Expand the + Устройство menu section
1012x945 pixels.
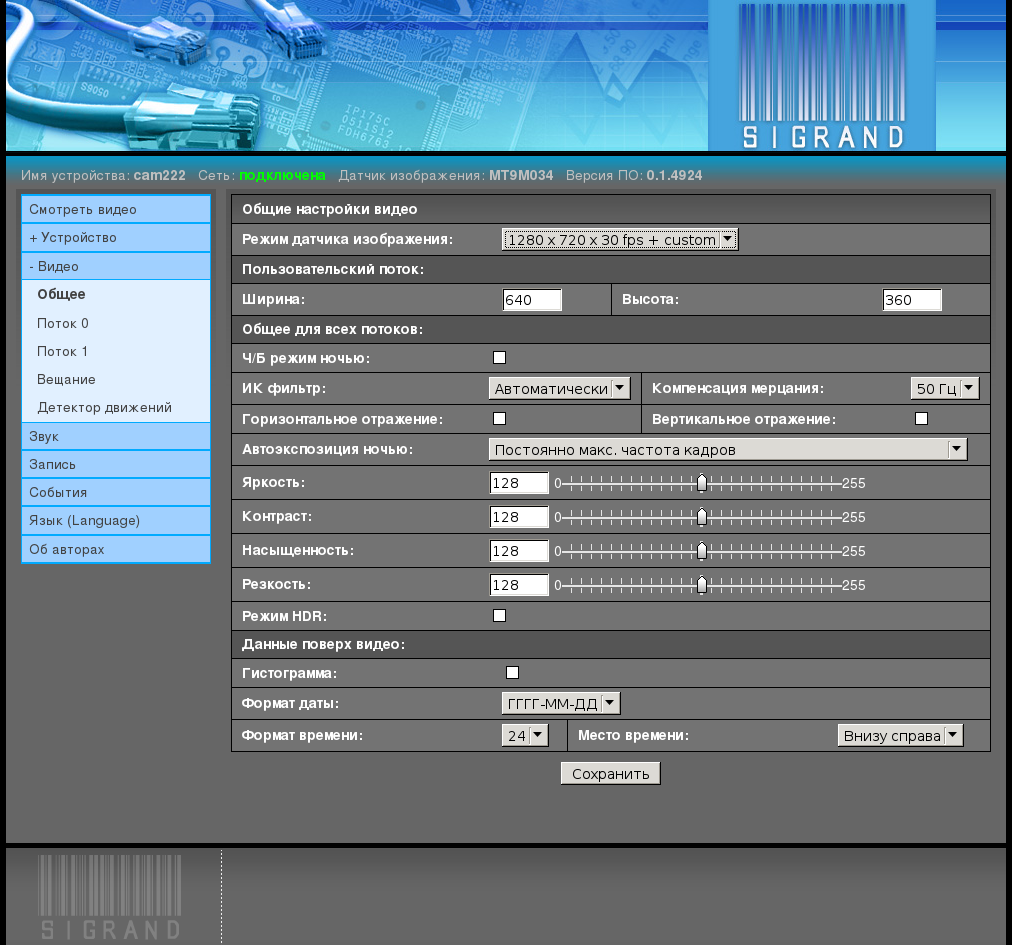[x=116, y=238]
